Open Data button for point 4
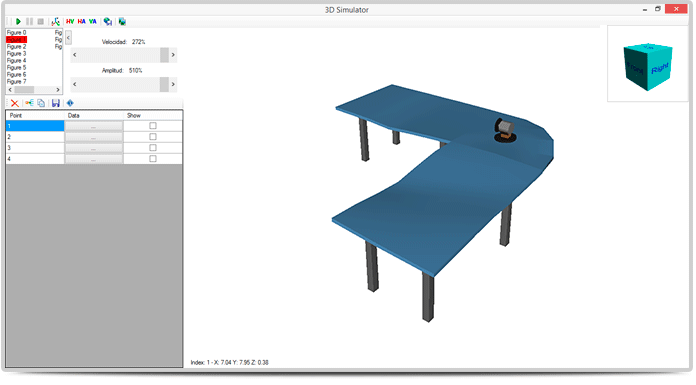 pyautogui.click(x=94, y=159)
